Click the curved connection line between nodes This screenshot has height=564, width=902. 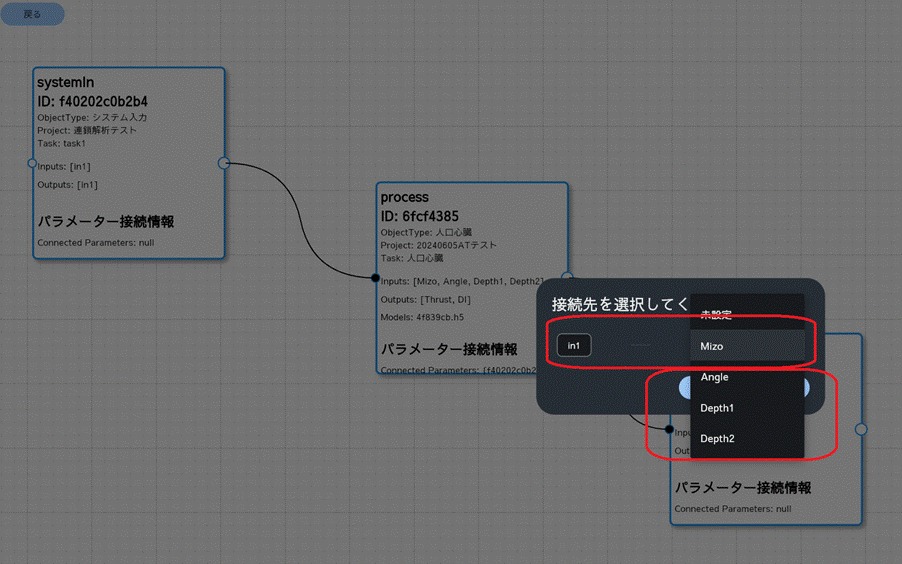coord(300,215)
